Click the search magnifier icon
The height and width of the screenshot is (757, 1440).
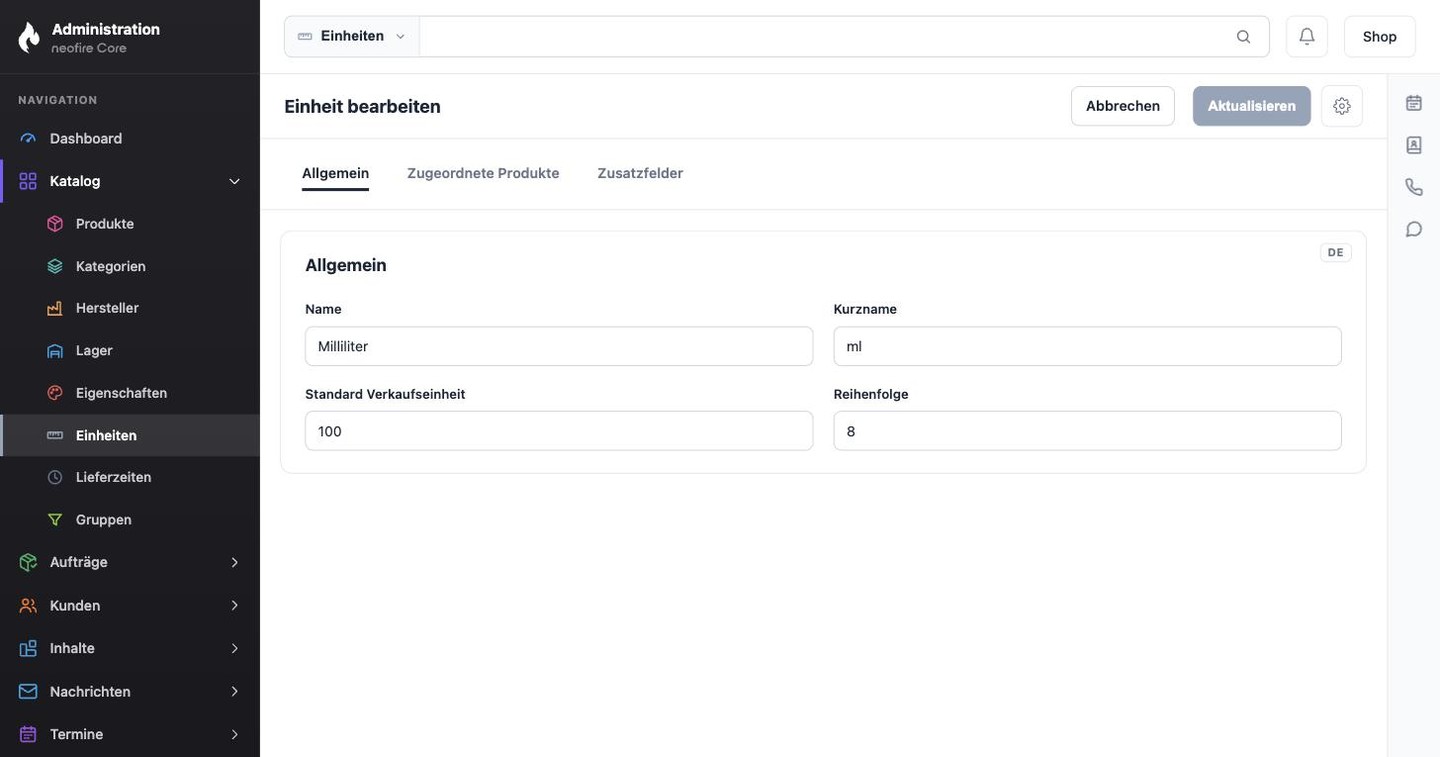[1244, 37]
